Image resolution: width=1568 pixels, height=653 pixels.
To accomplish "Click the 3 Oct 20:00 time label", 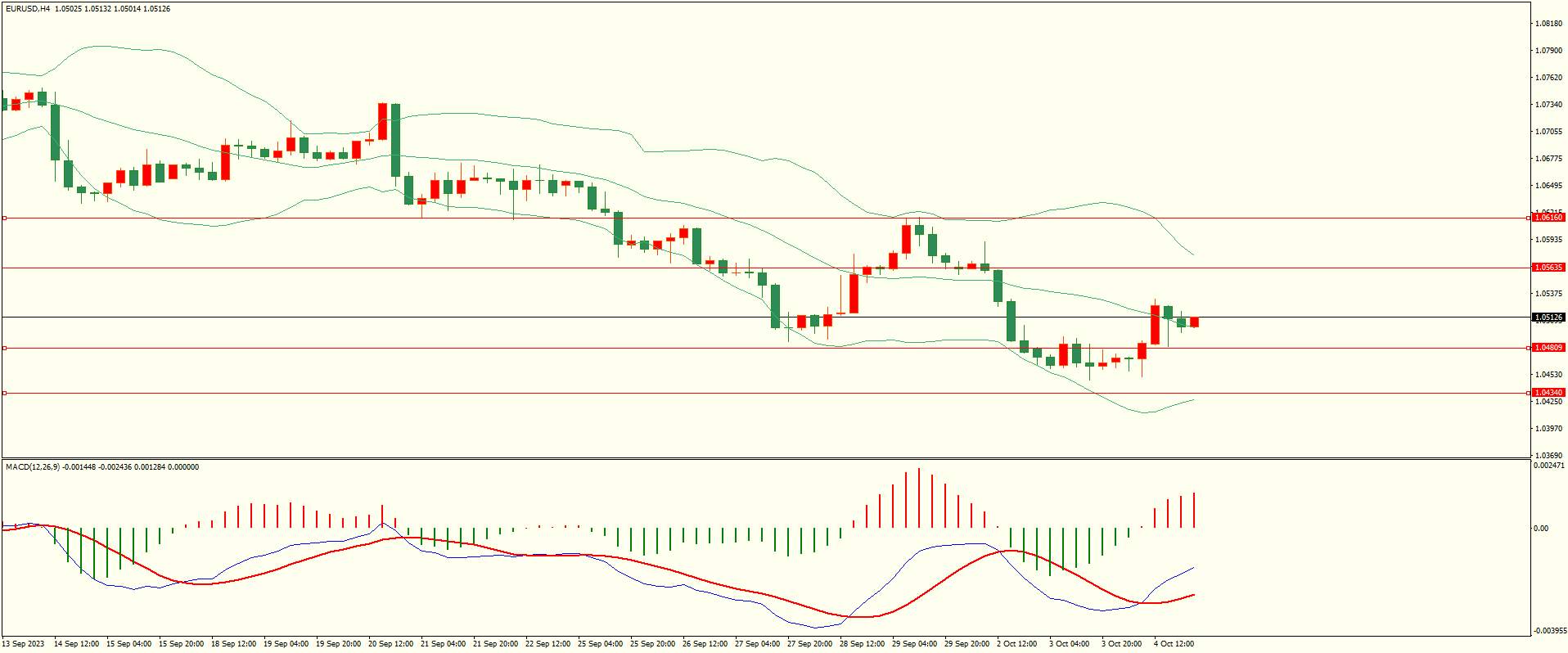I will [1122, 644].
